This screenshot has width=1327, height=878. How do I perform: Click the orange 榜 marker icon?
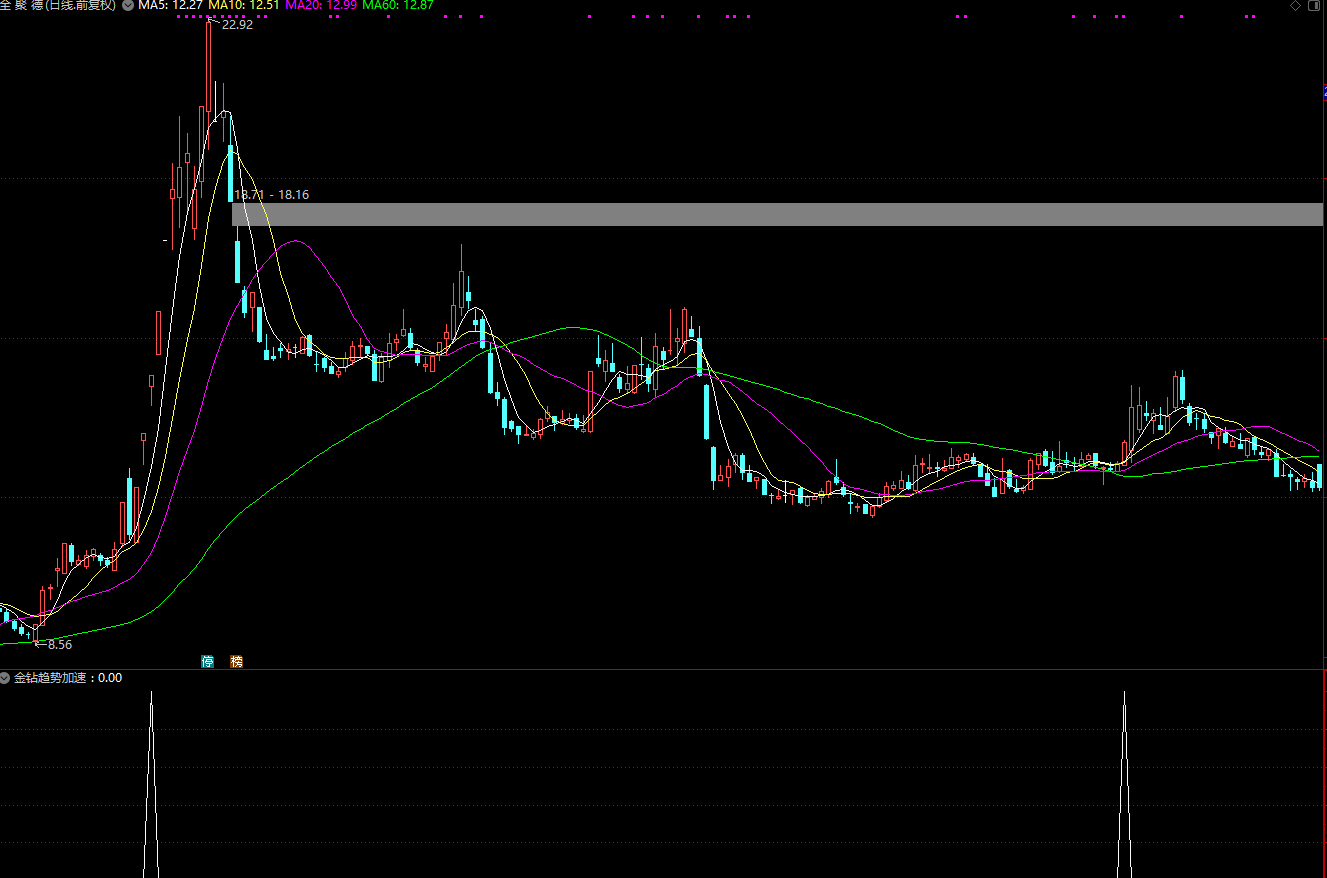click(236, 661)
